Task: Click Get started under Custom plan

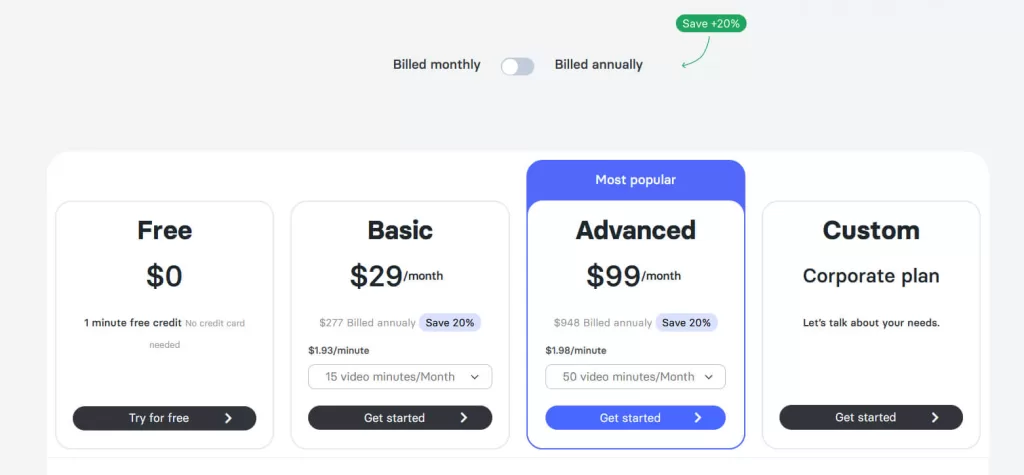Action: [x=871, y=418]
